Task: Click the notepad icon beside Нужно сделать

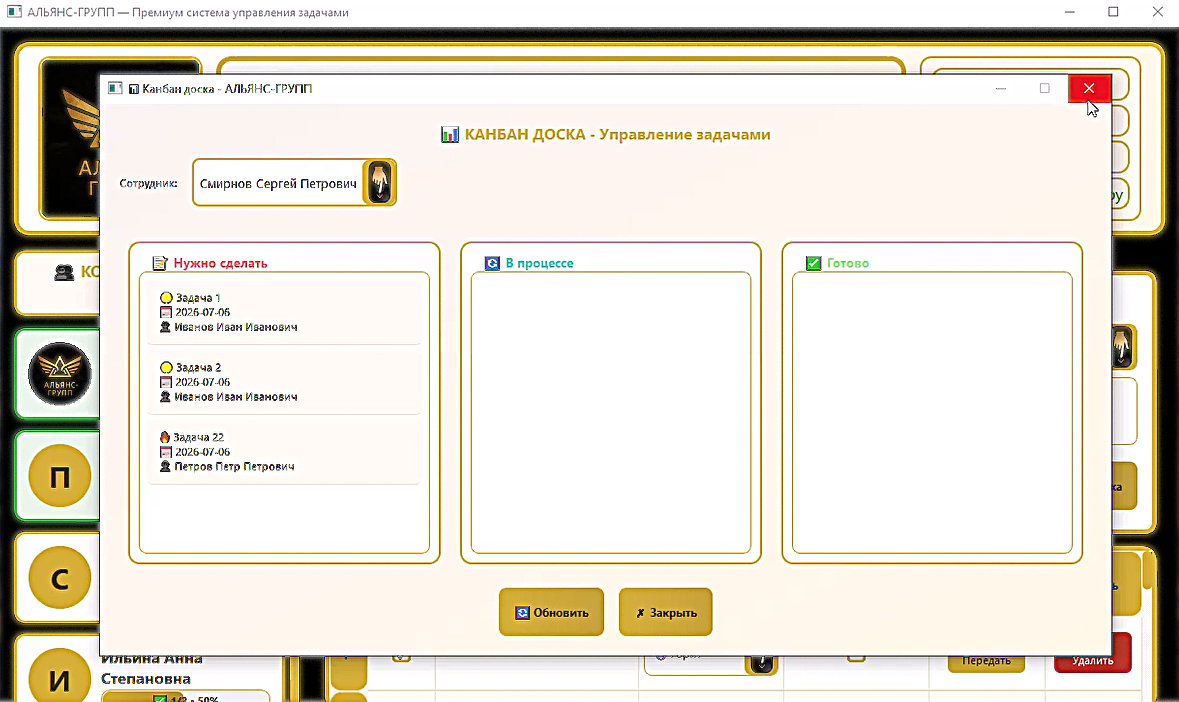Action: [159, 263]
